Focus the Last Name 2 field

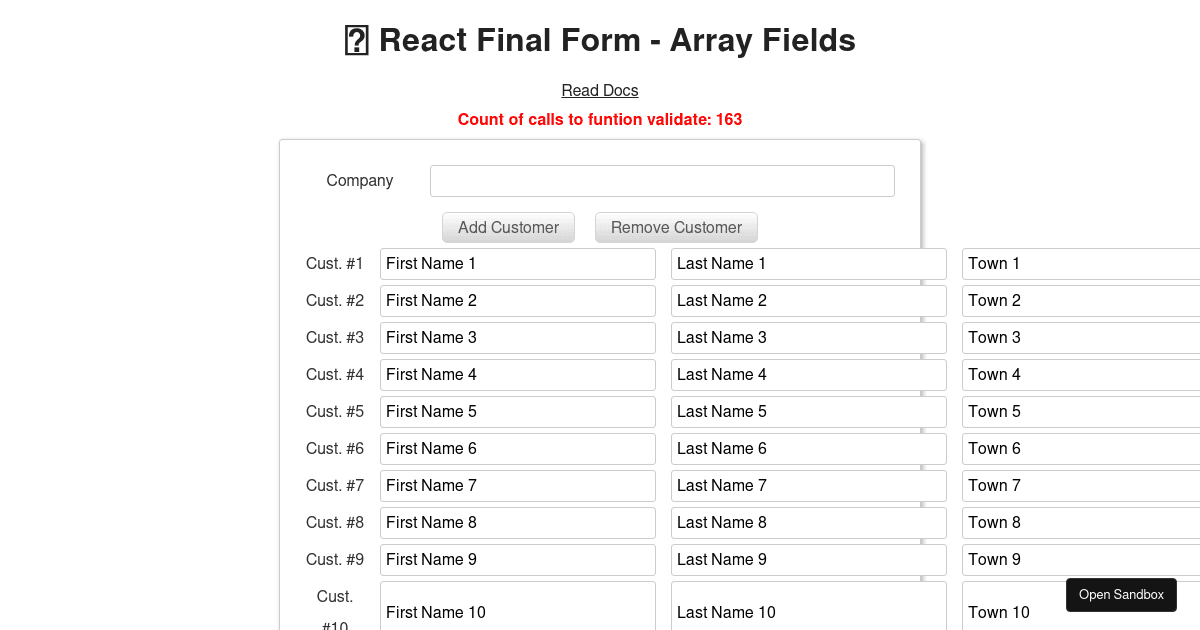809,301
